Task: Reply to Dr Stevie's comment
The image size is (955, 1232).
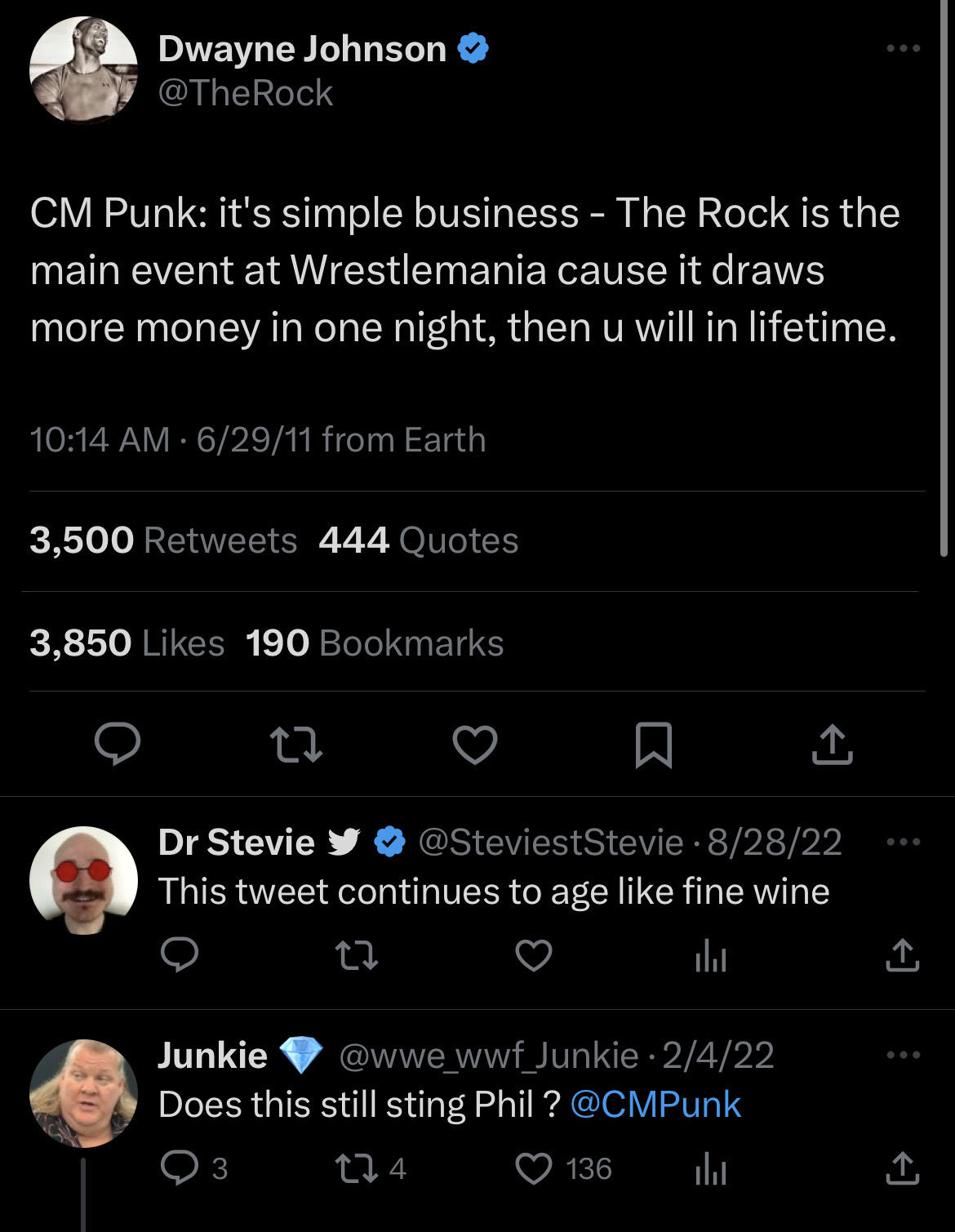Action: coord(180,955)
